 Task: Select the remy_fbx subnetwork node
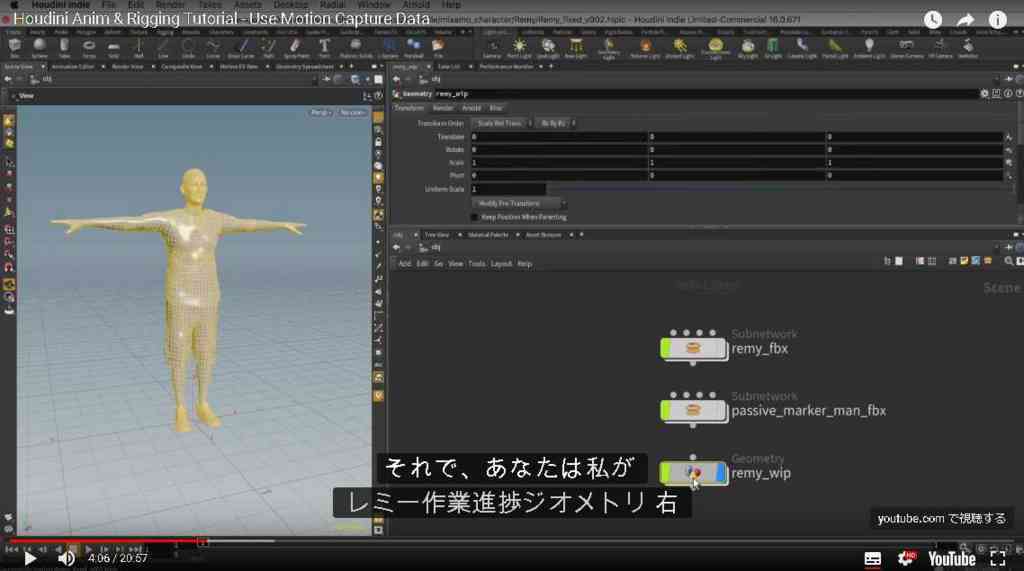(x=693, y=348)
